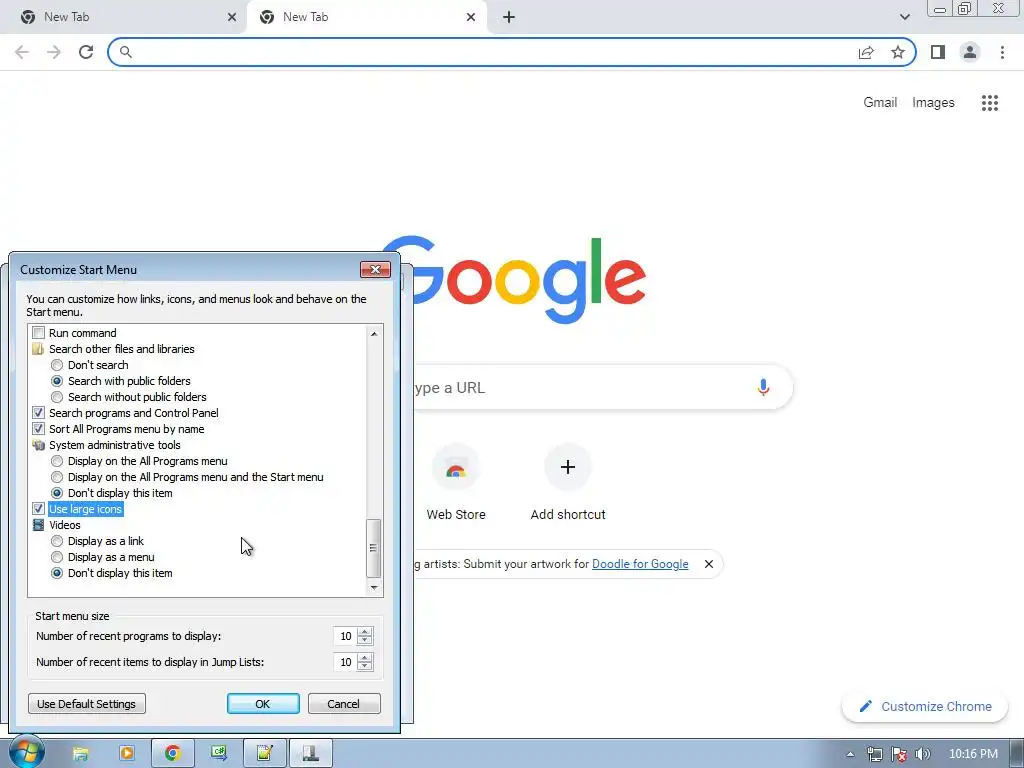Increase recent items in Jump Lists
This screenshot has height=768, width=1024.
pyautogui.click(x=365, y=658)
